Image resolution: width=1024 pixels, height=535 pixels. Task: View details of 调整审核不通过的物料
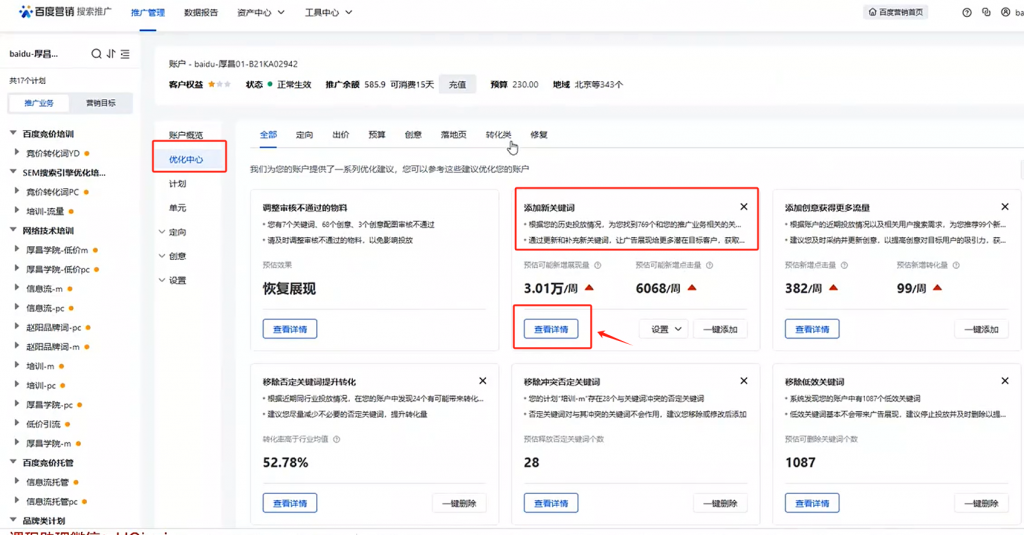click(290, 329)
